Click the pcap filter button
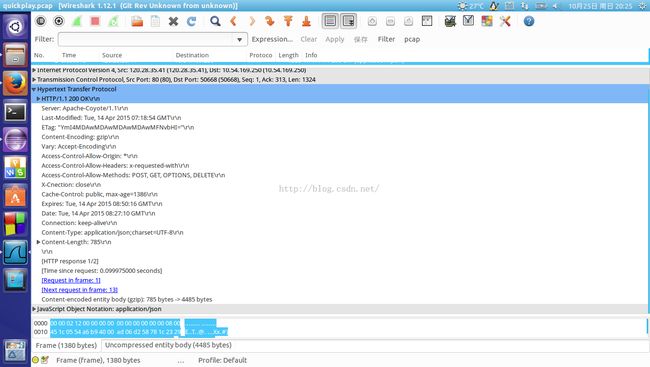 click(x=412, y=39)
